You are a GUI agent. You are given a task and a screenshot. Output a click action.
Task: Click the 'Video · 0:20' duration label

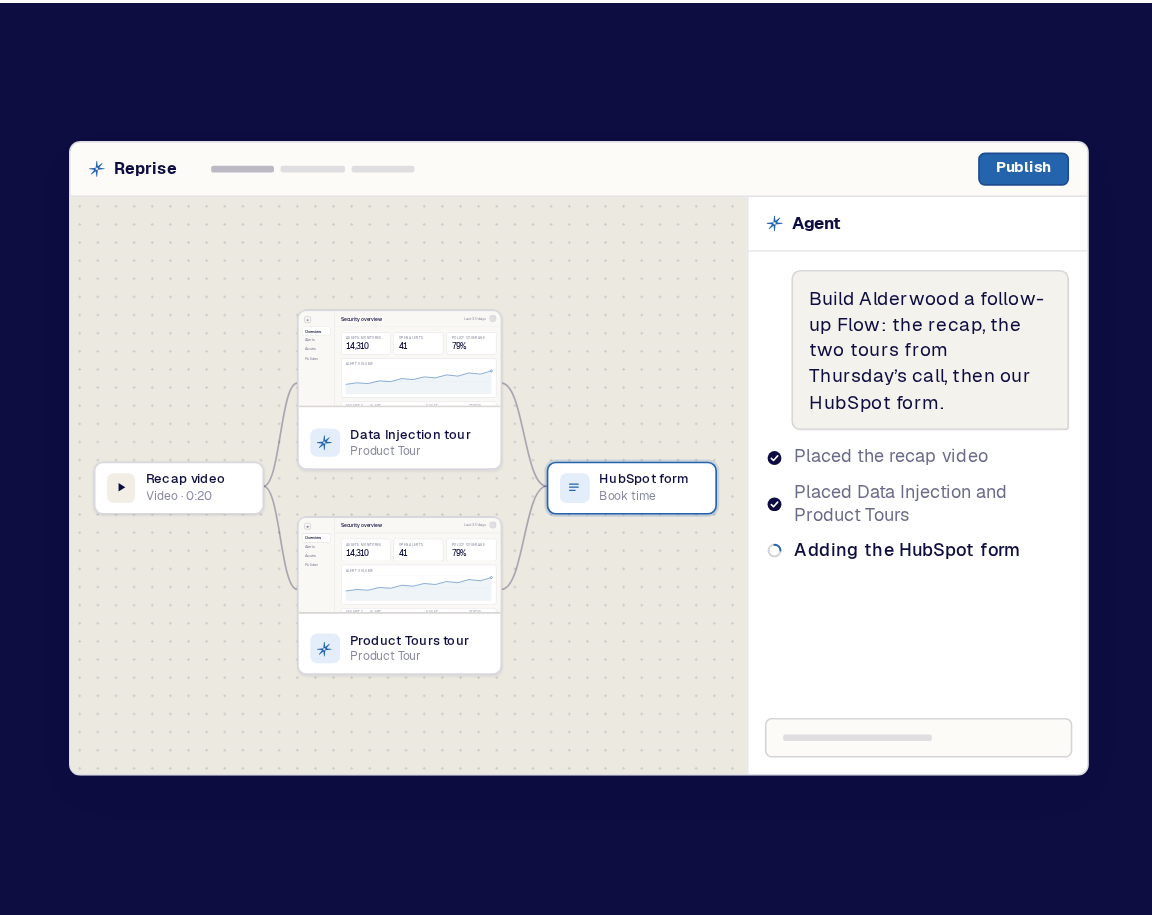pos(179,496)
